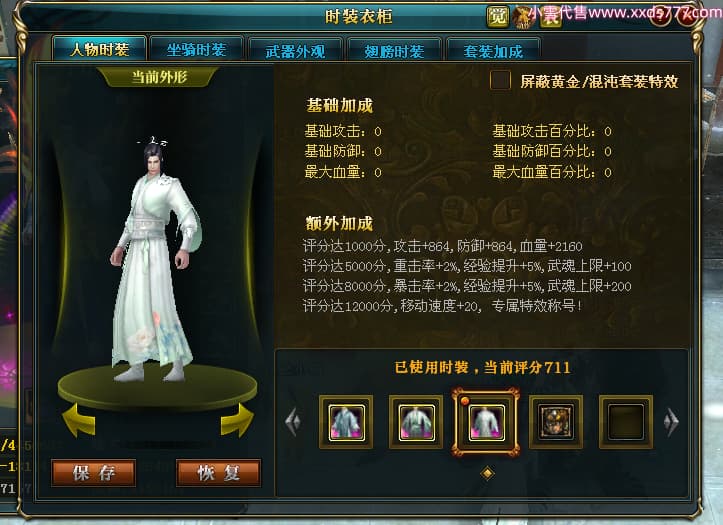Image resolution: width=723 pixels, height=525 pixels.
Task: Click the gold 觉 icon in title bar
Action: (x=498, y=17)
